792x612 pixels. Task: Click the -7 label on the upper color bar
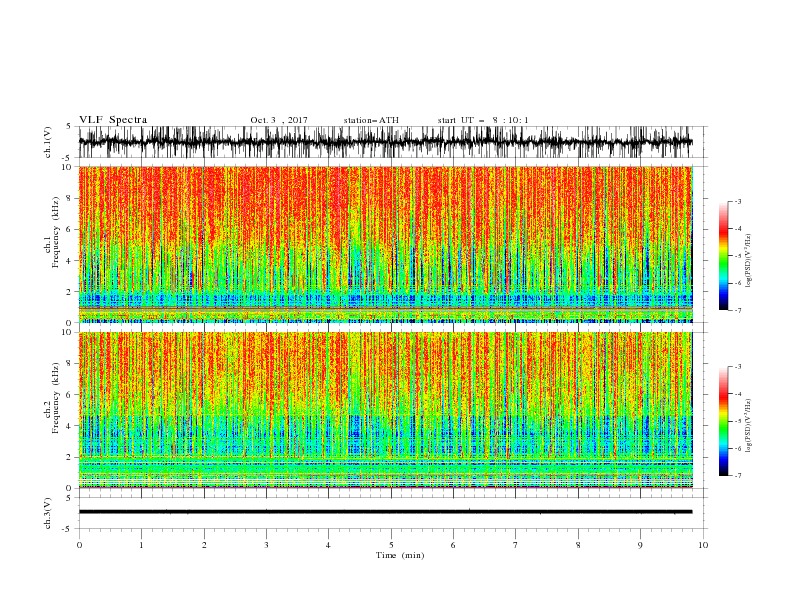point(737,310)
